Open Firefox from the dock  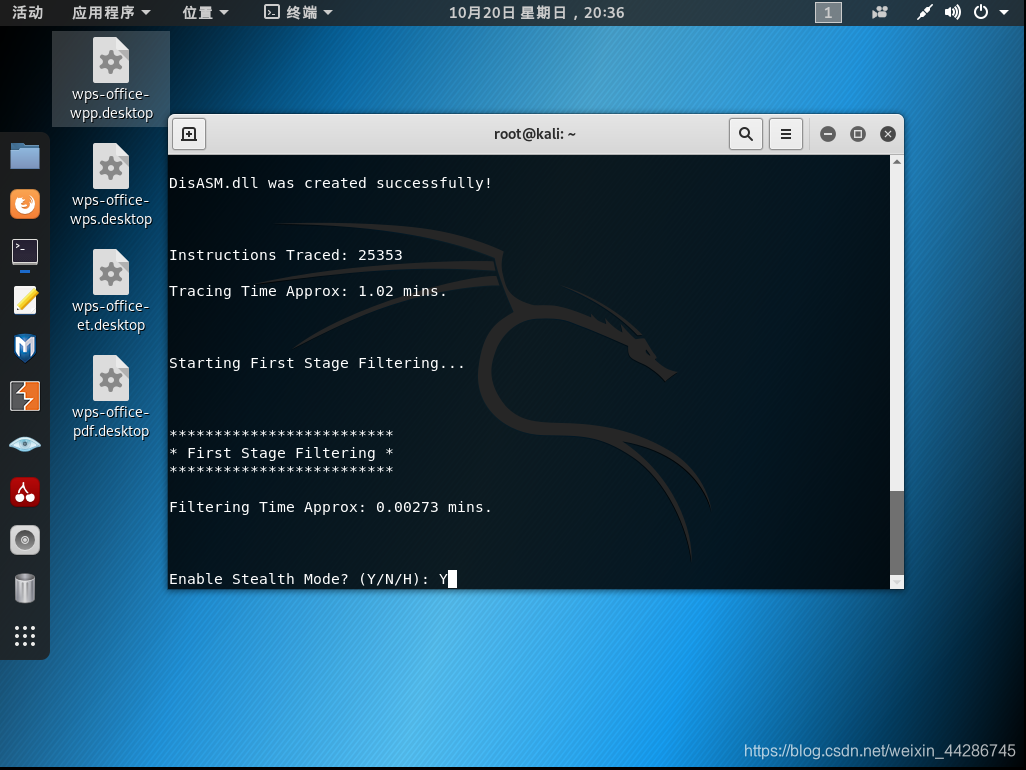click(x=24, y=203)
